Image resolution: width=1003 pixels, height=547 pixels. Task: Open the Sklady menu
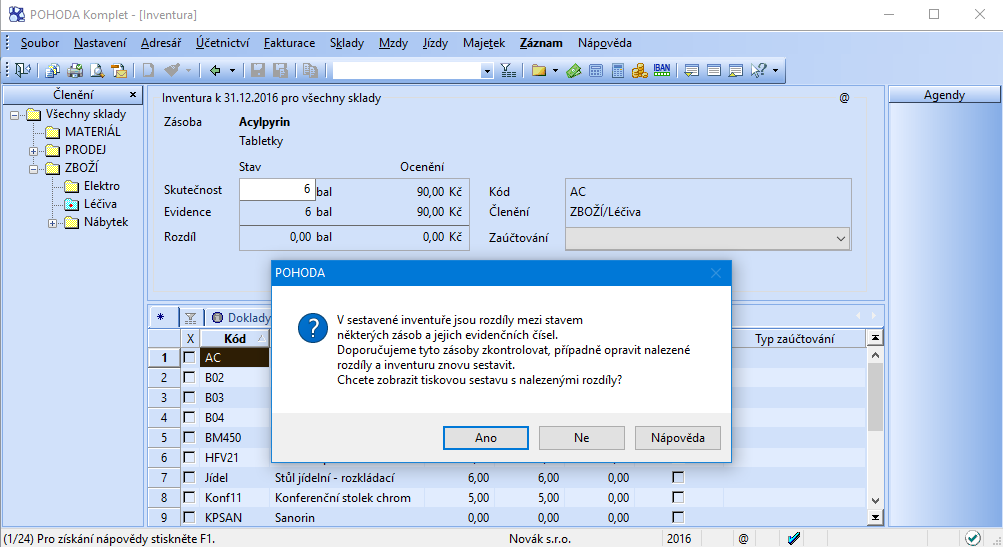(x=347, y=43)
